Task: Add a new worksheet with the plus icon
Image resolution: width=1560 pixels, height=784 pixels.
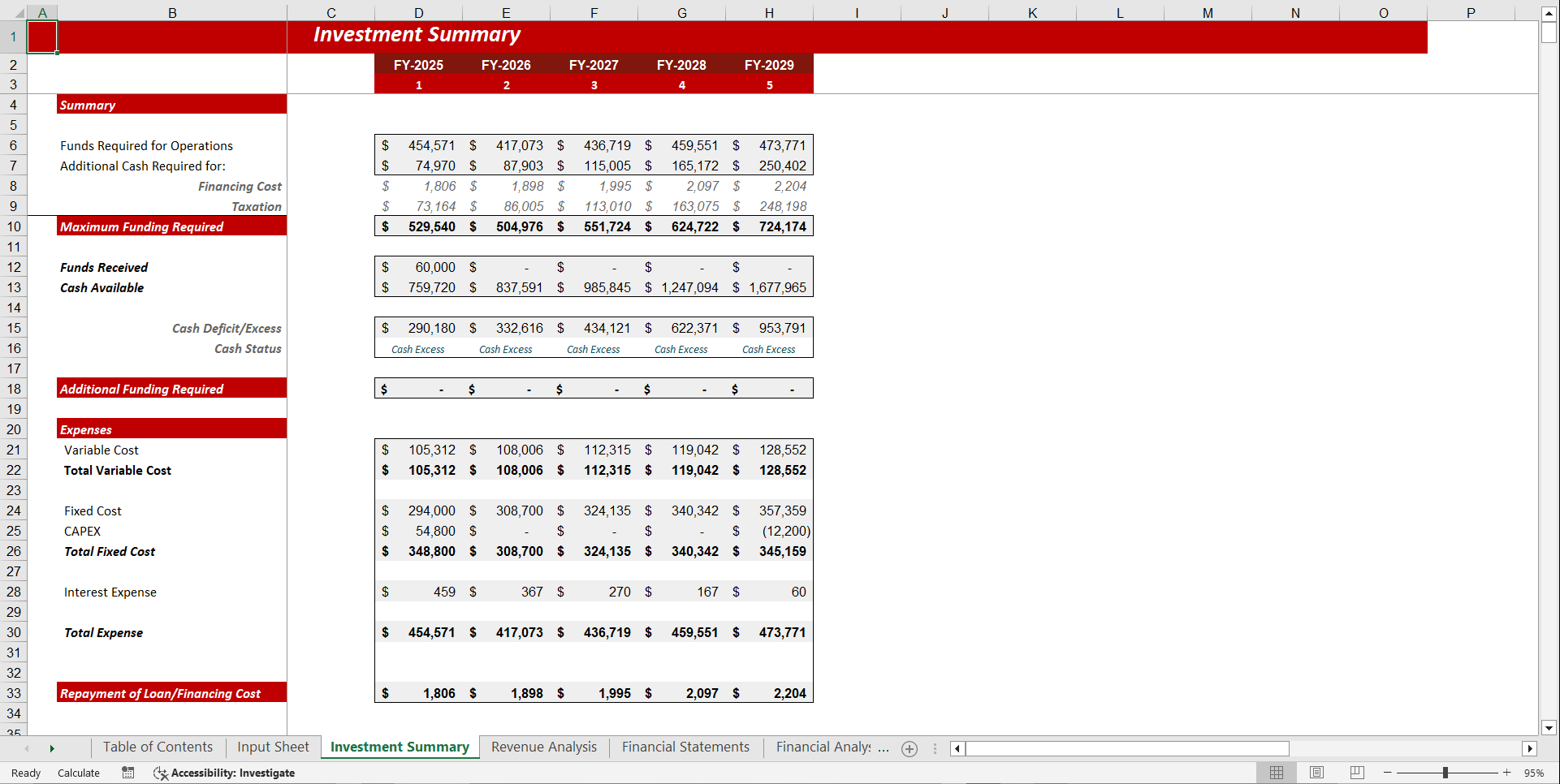Action: pos(909,748)
